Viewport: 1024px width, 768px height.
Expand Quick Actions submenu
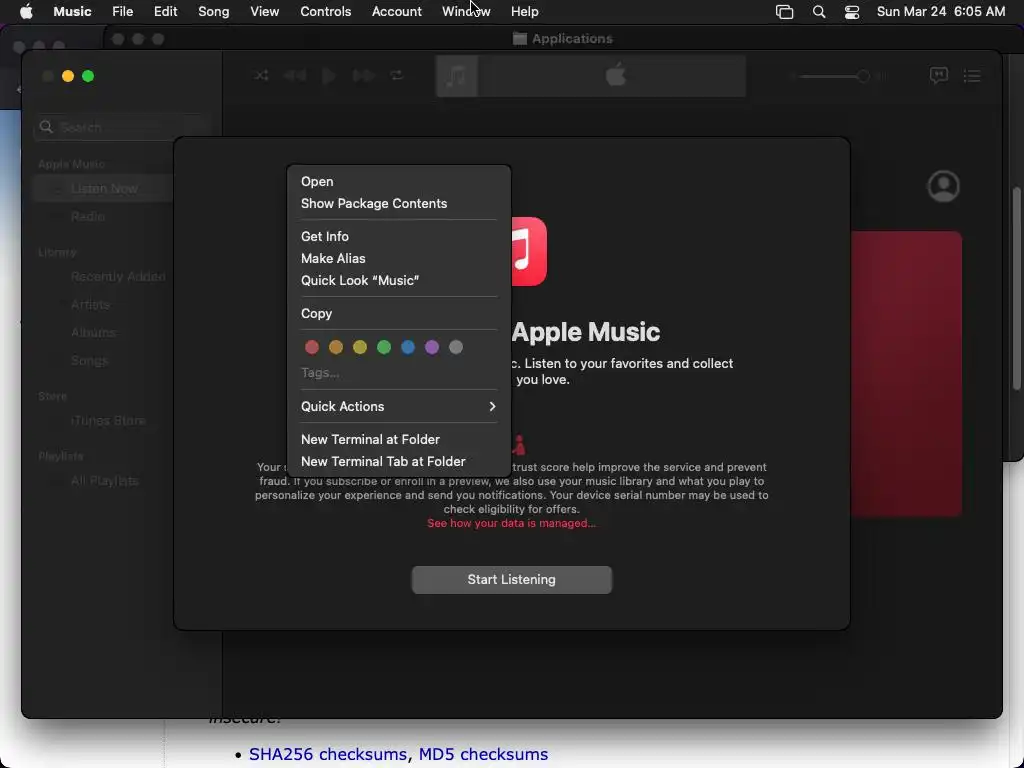click(398, 406)
